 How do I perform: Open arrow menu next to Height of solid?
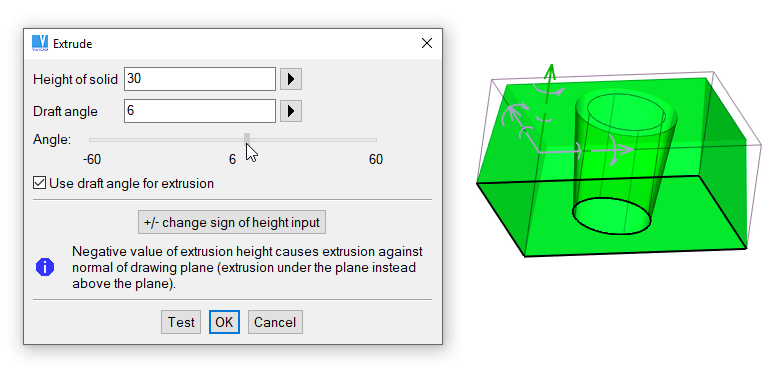291,79
